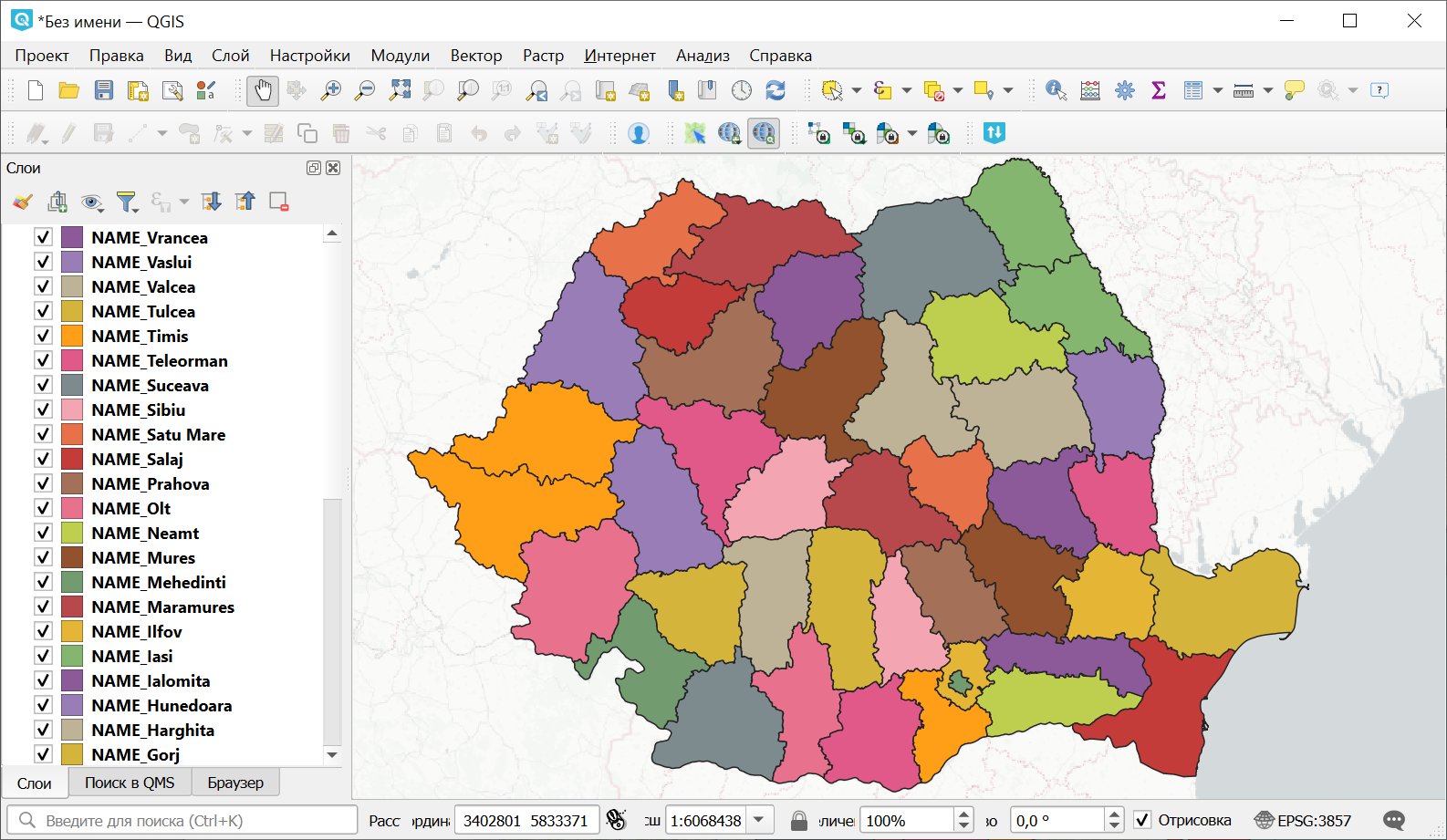Save the project with the floppy disk icon
Viewport: 1447px width, 840px height.
tap(104, 90)
